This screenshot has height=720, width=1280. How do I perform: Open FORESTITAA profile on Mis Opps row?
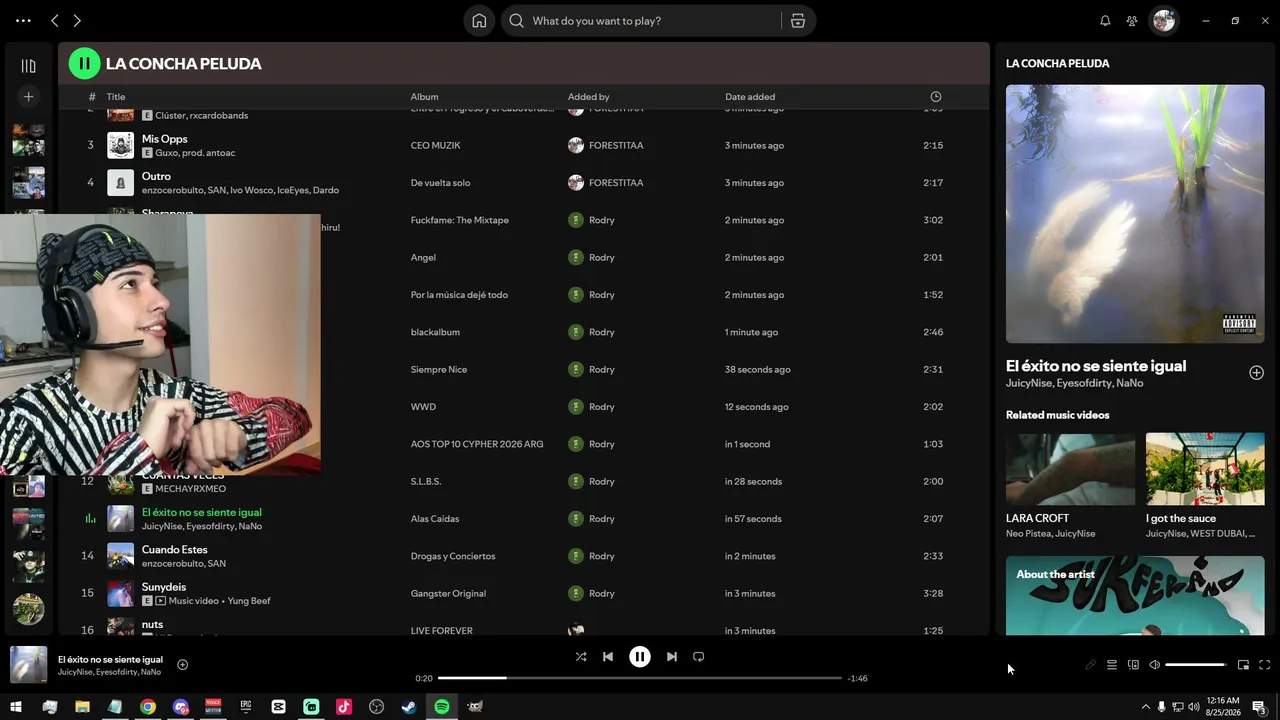[x=616, y=145]
